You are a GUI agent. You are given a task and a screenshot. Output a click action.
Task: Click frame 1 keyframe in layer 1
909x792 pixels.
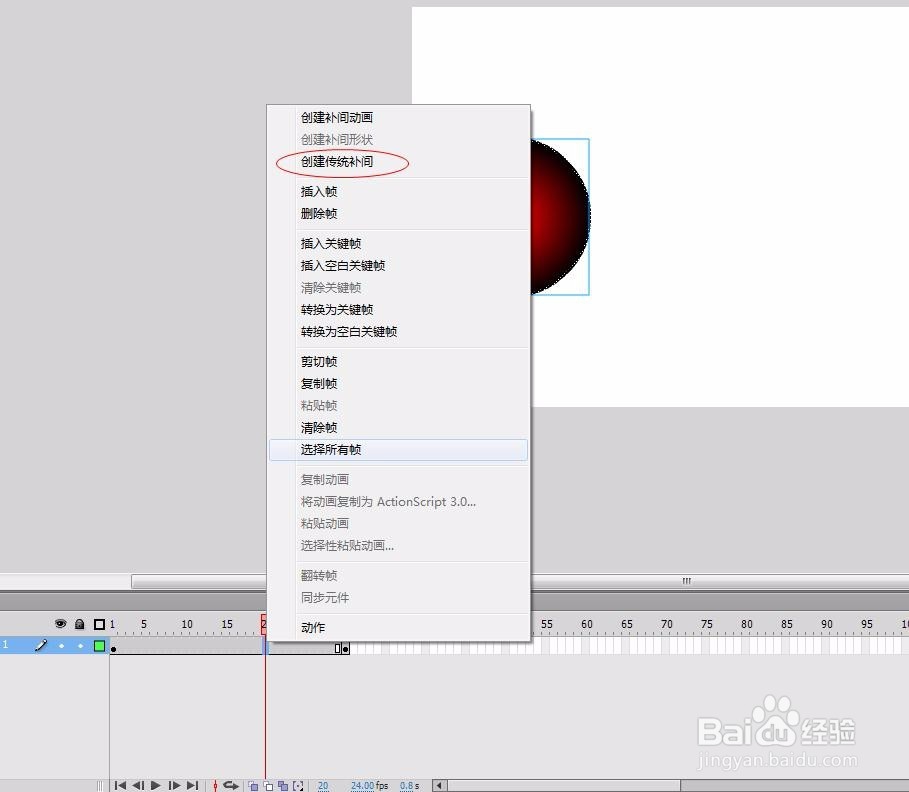(x=114, y=649)
